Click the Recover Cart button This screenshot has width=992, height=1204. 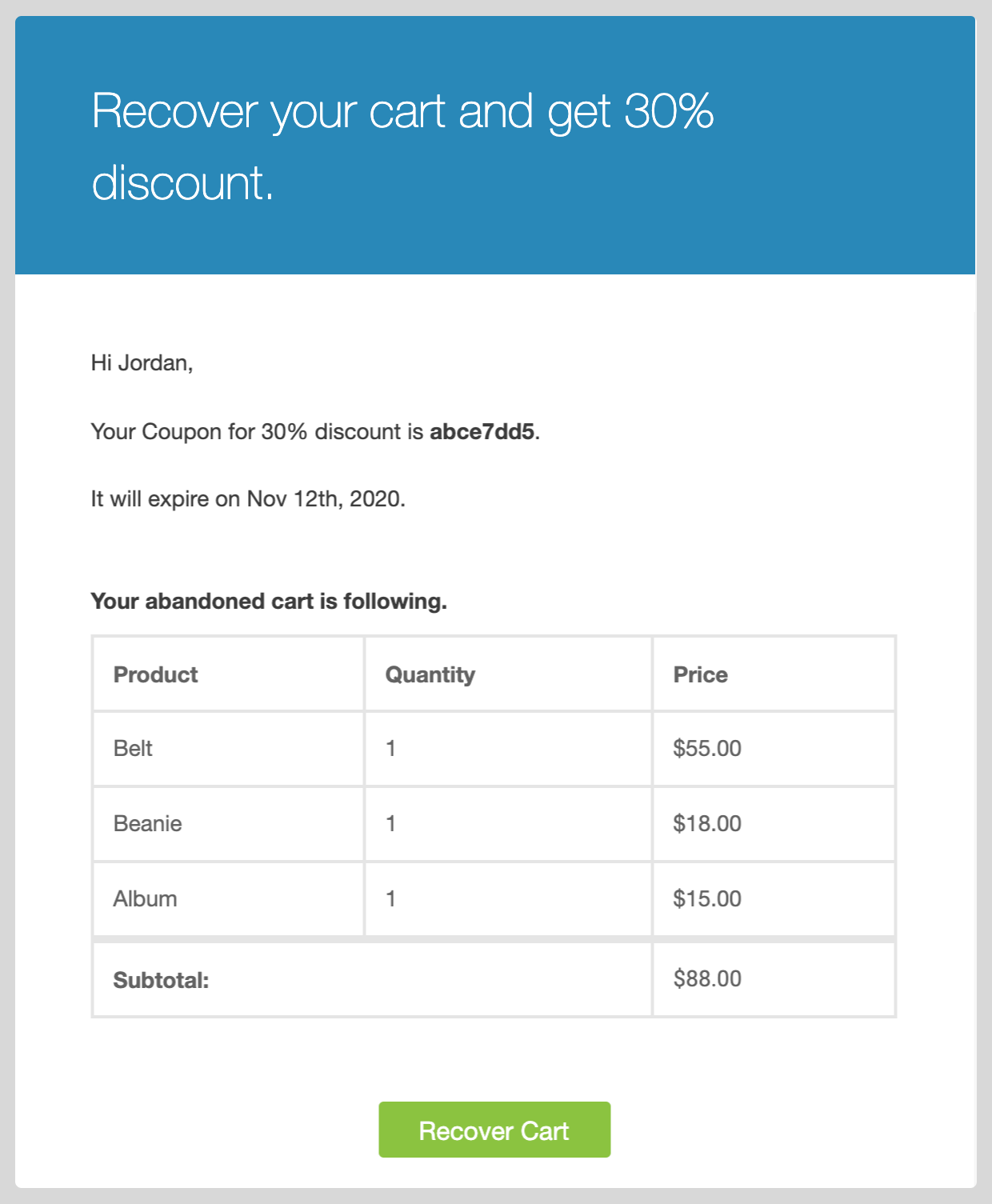tap(494, 1130)
